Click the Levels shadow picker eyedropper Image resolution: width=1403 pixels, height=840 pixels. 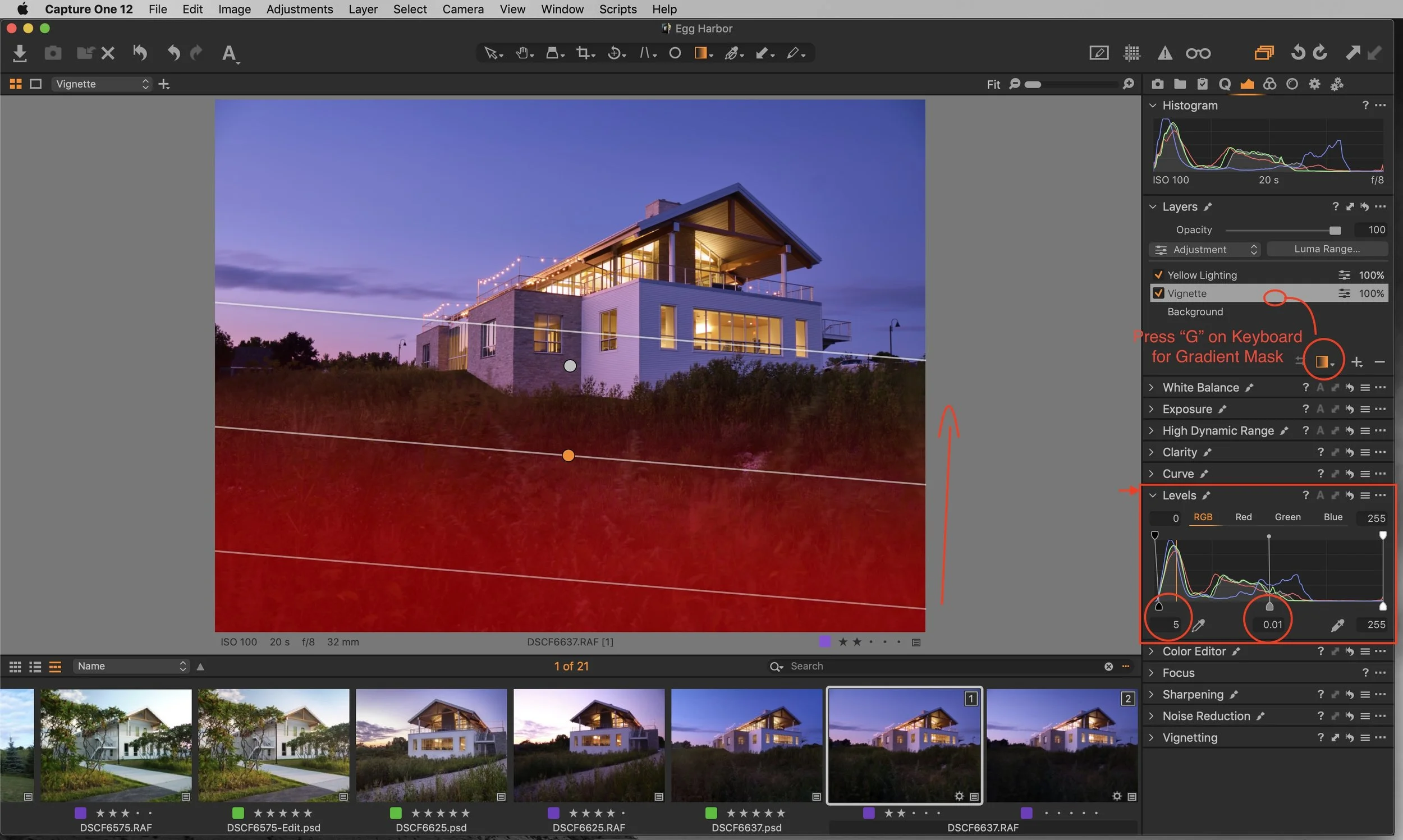tap(1198, 625)
